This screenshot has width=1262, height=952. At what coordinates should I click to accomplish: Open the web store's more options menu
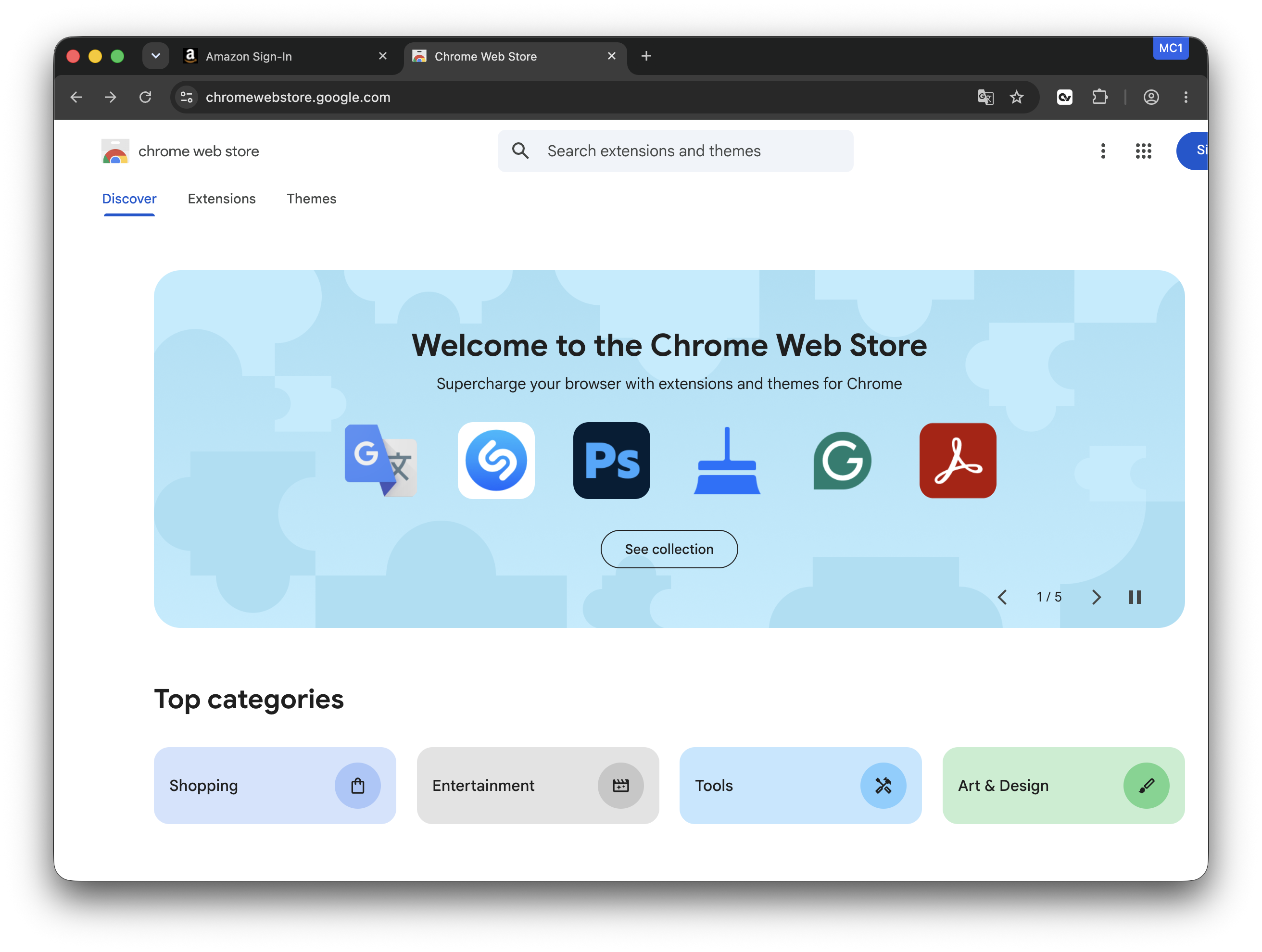tap(1103, 150)
